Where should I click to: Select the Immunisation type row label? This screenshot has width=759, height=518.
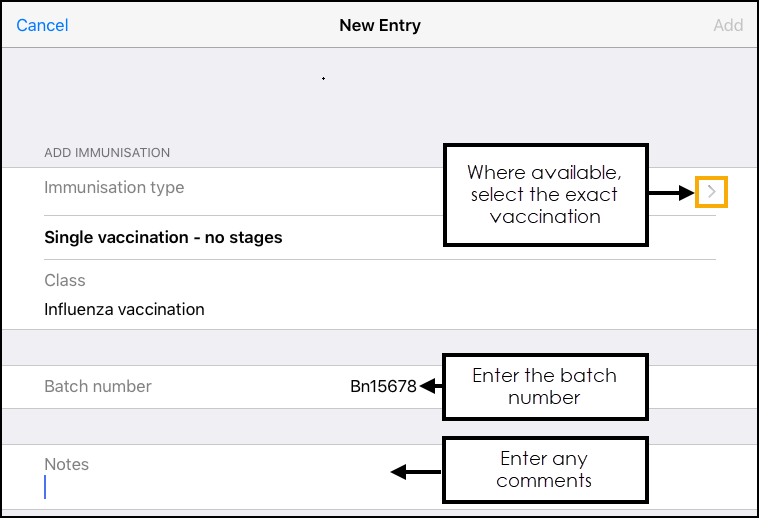(x=114, y=187)
